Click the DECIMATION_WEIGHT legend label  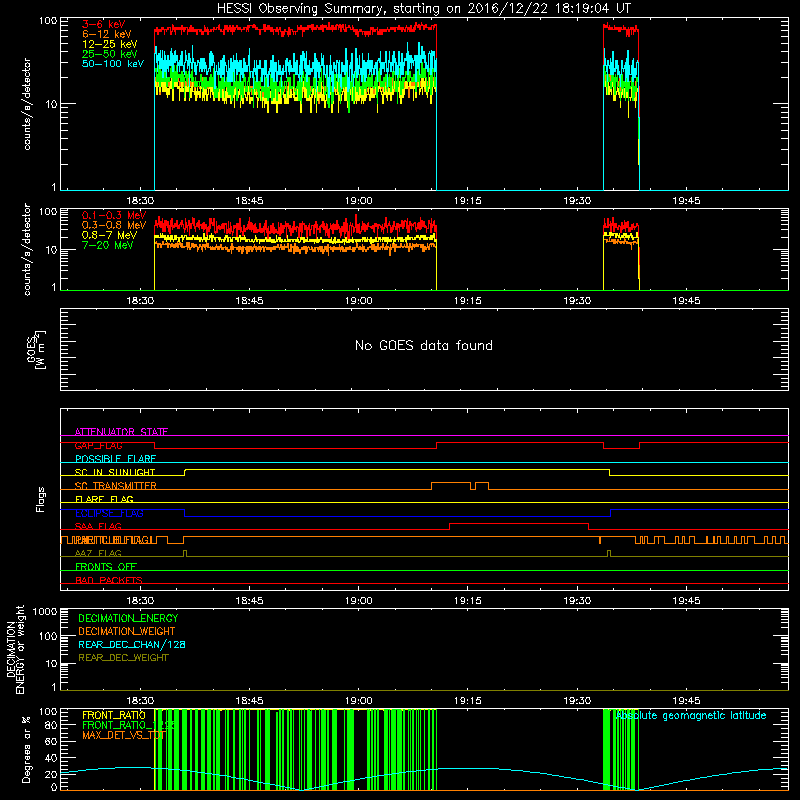(127, 631)
